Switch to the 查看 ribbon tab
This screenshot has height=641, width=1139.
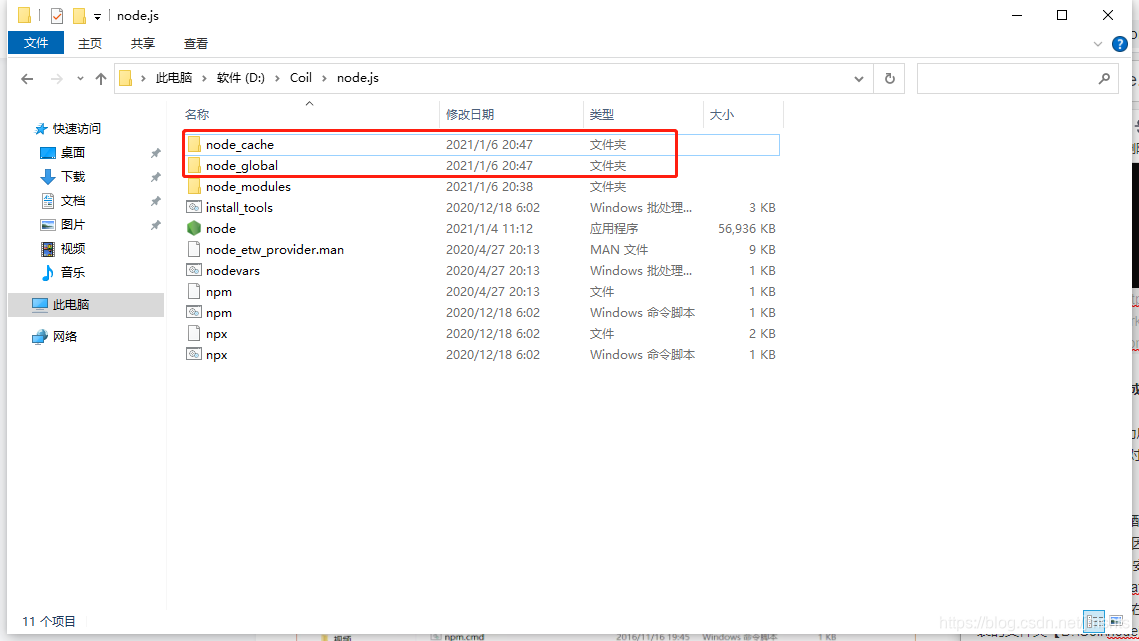click(196, 44)
